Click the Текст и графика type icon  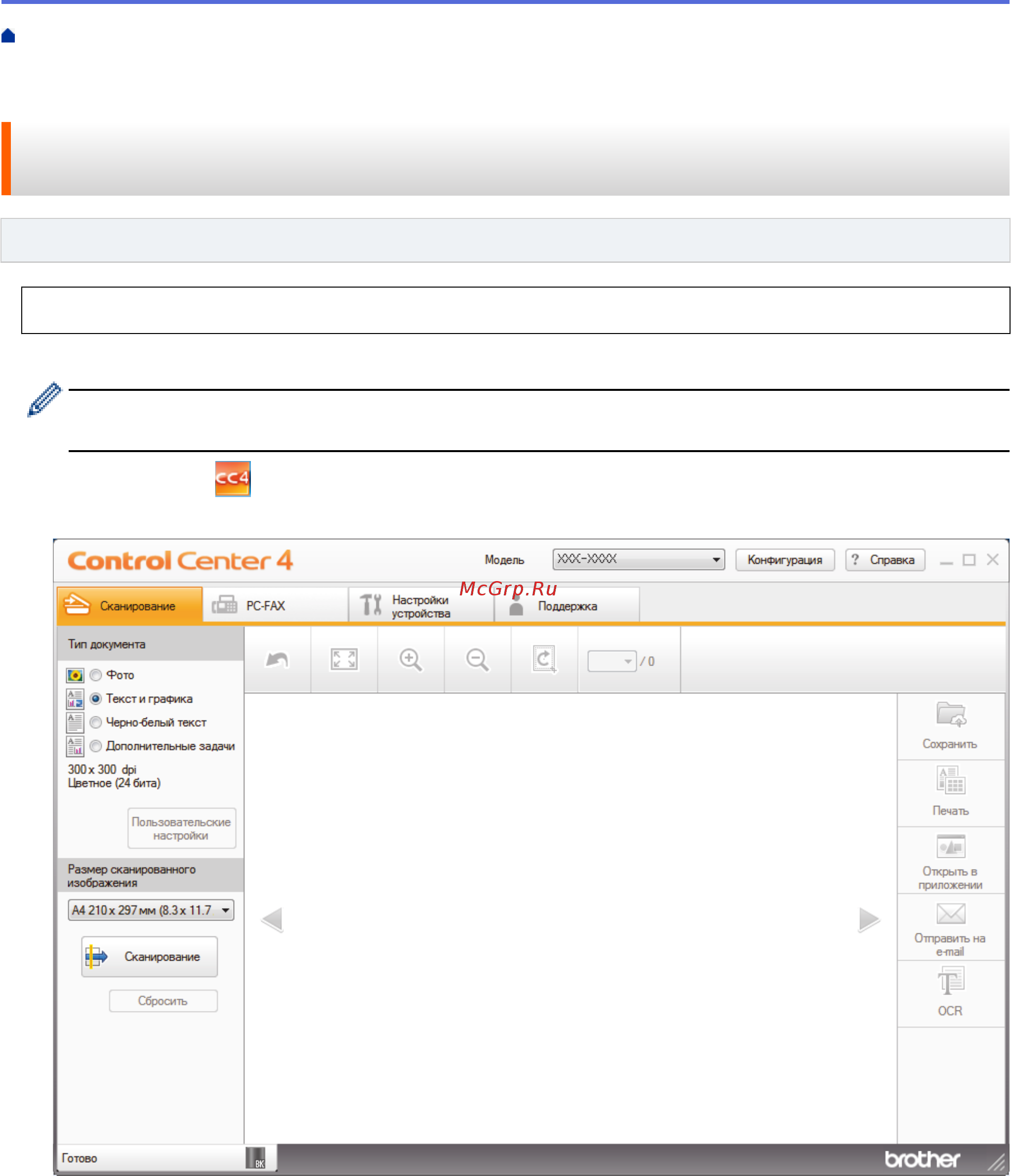pyautogui.click(x=75, y=699)
